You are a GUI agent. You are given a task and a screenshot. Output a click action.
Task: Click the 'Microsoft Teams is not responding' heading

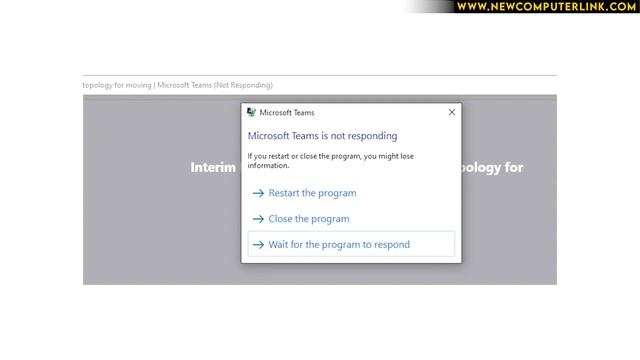click(322, 136)
